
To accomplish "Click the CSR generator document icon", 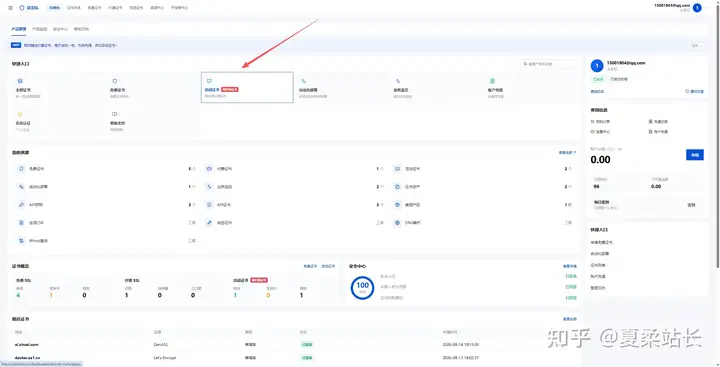I will pyautogui.click(x=21, y=223).
